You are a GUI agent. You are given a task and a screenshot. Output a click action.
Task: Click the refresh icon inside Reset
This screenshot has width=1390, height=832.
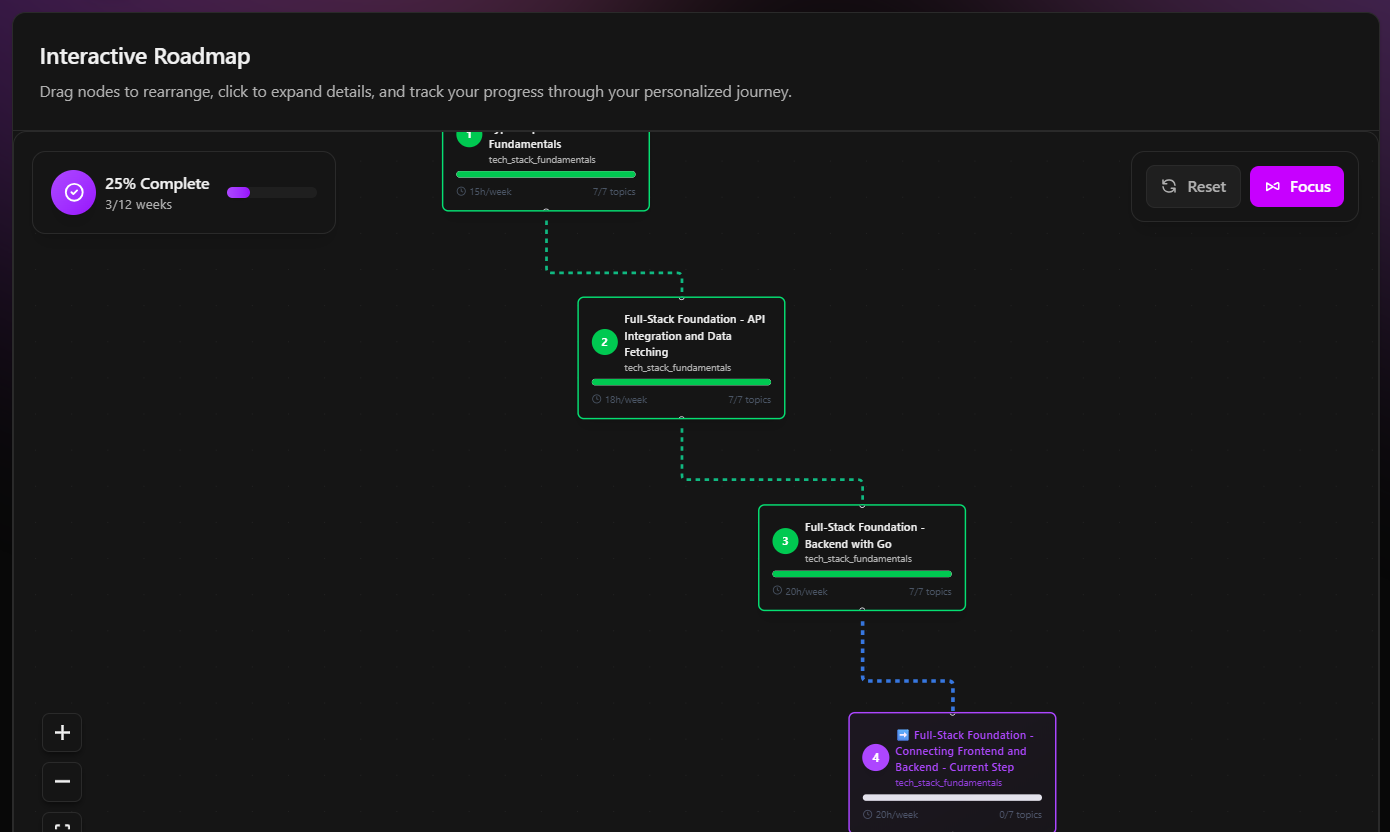coord(1169,186)
